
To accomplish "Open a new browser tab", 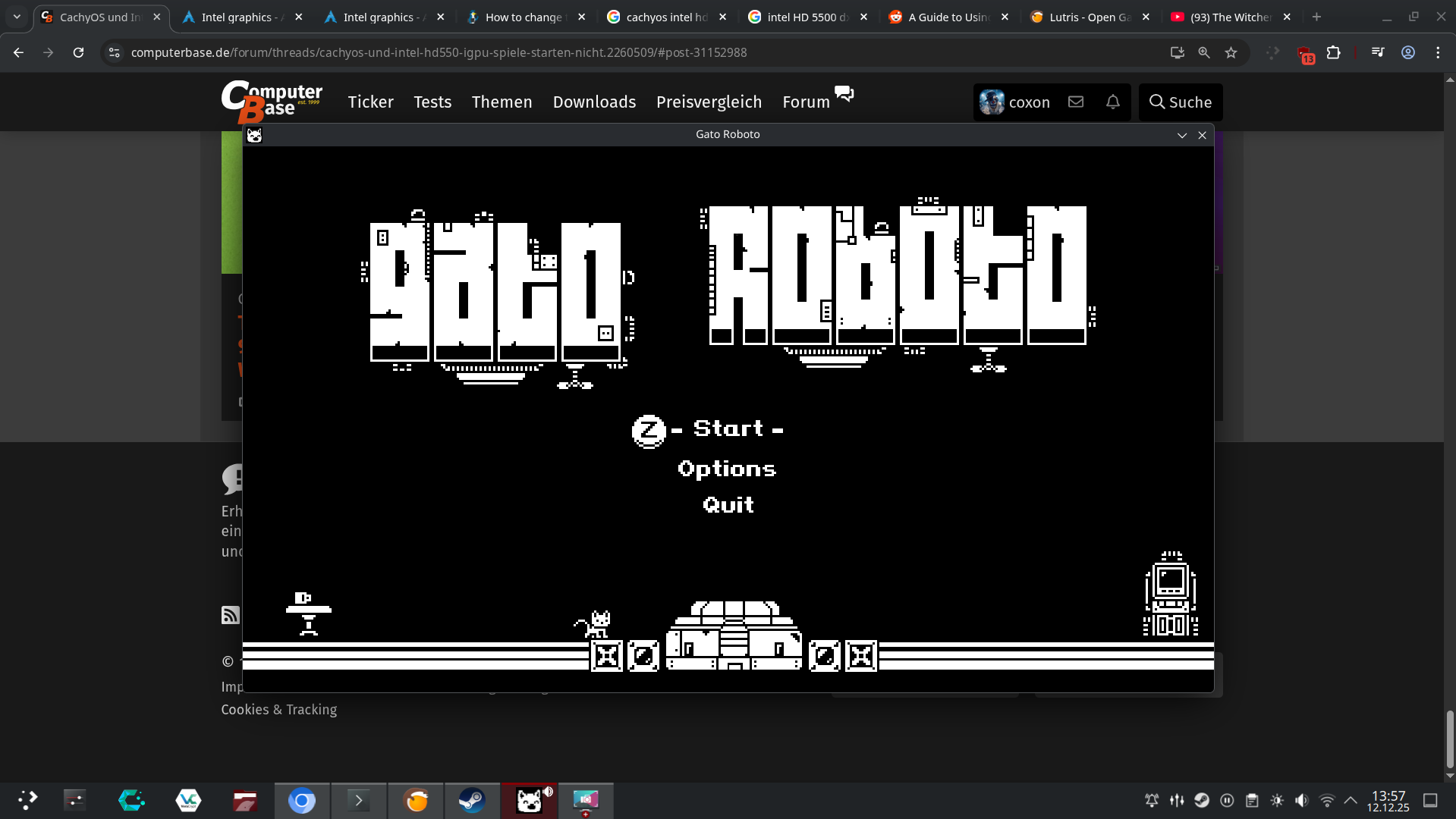I will pyautogui.click(x=1316, y=17).
